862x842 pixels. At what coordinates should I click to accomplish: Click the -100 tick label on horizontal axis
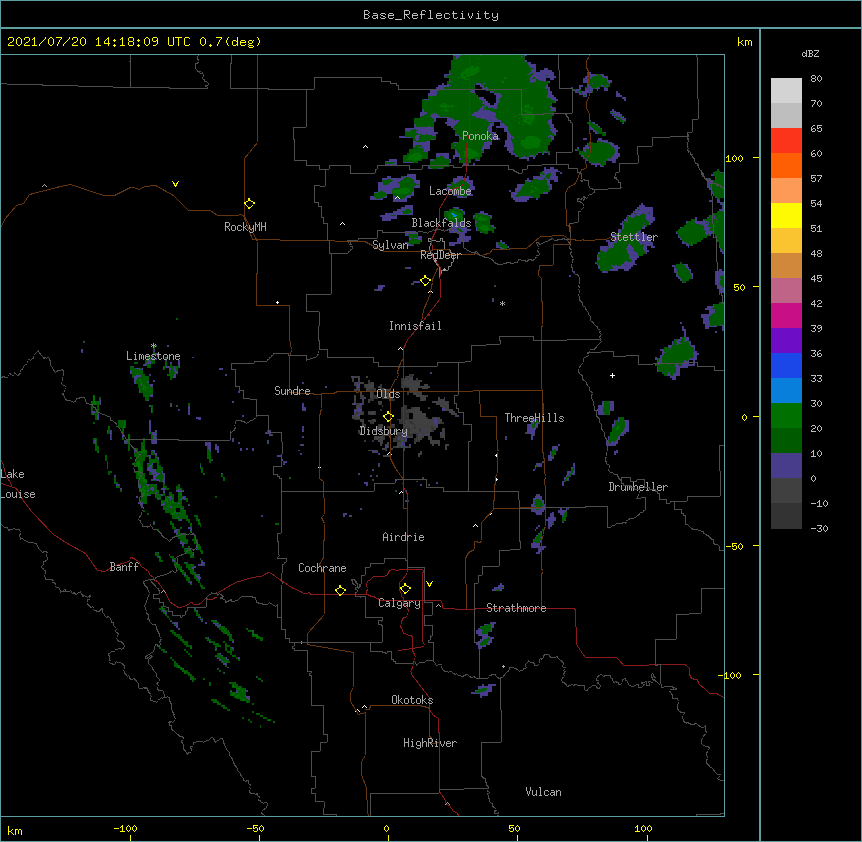click(125, 828)
